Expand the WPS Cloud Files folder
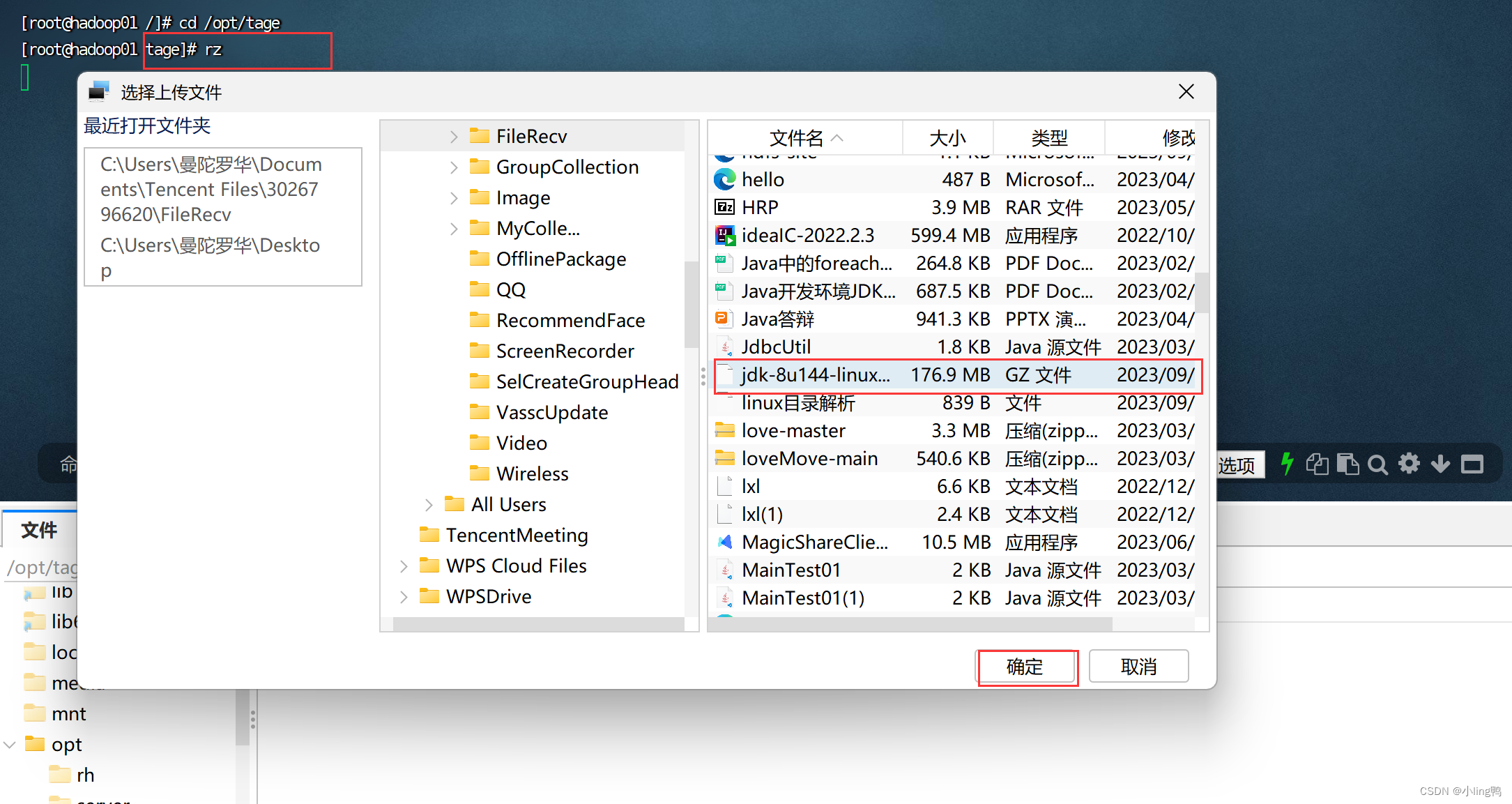Viewport: 1512px width, 804px height. click(404, 566)
